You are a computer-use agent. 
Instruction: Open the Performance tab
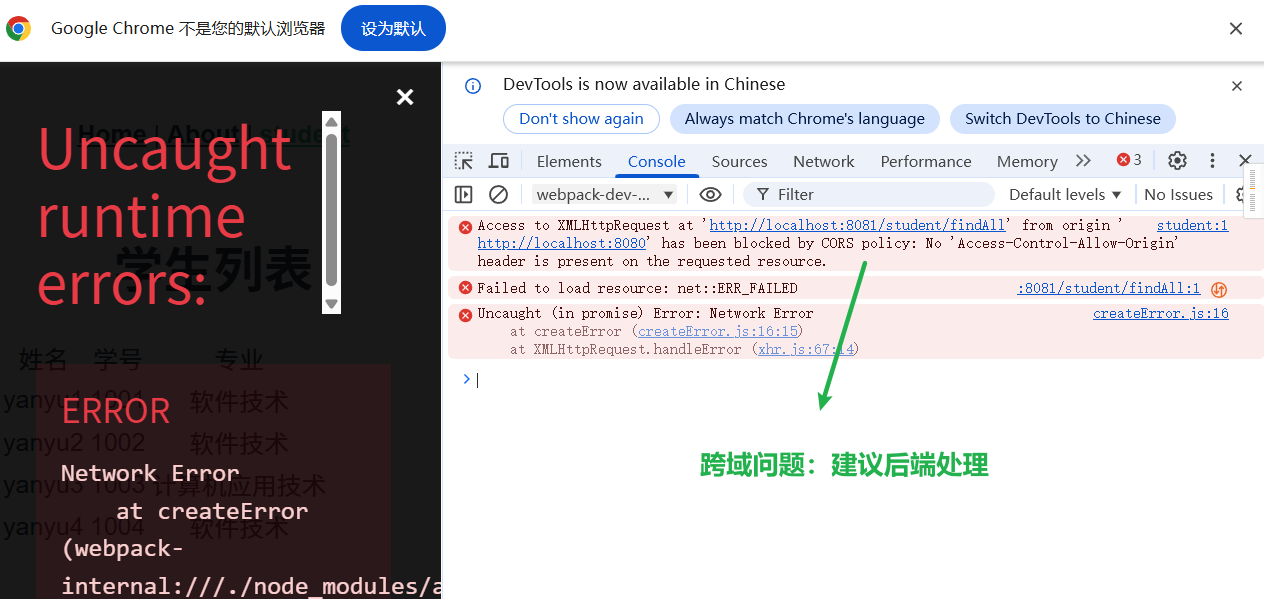pyautogui.click(x=926, y=161)
